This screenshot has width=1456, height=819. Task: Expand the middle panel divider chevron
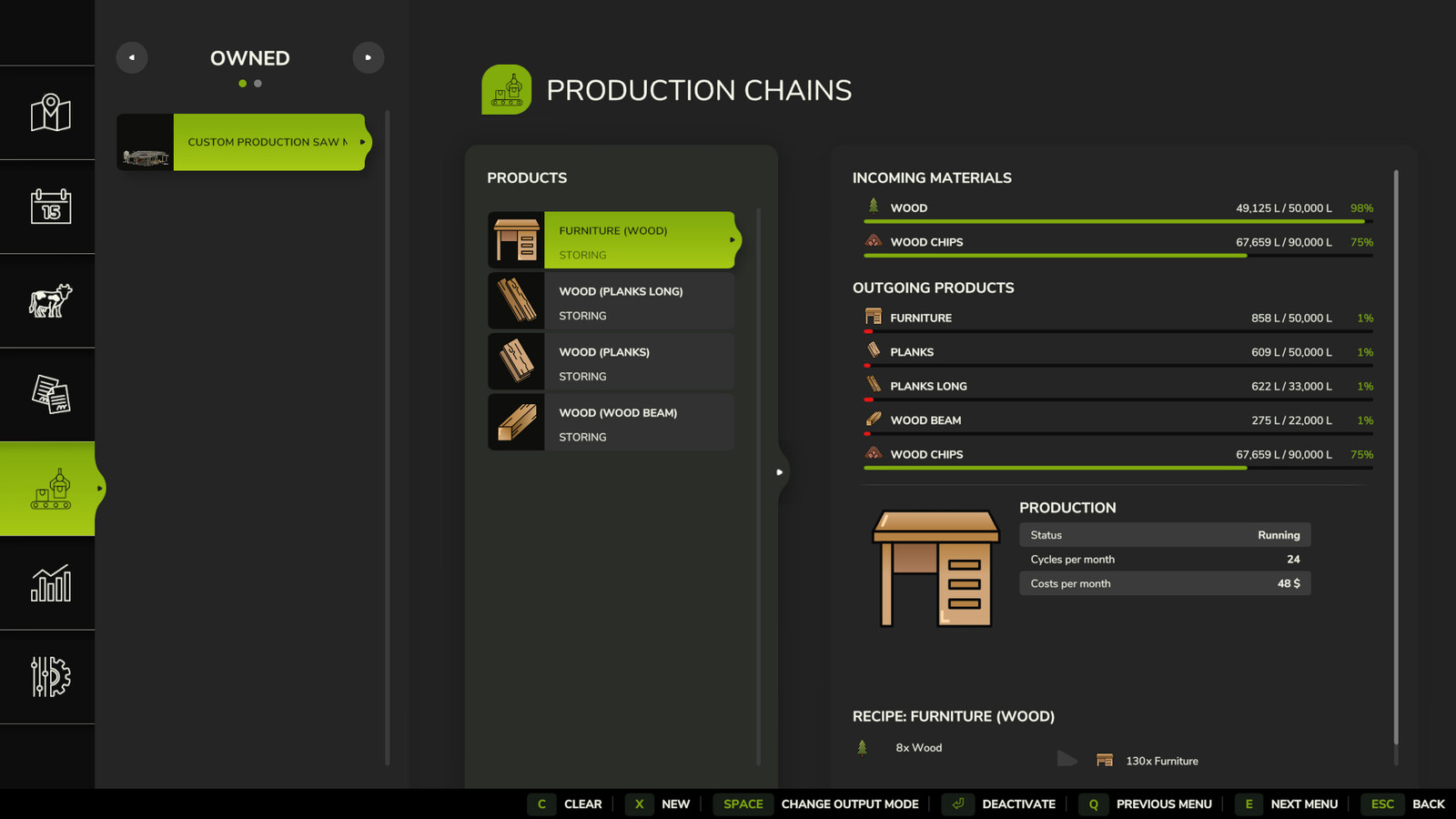pos(780,471)
